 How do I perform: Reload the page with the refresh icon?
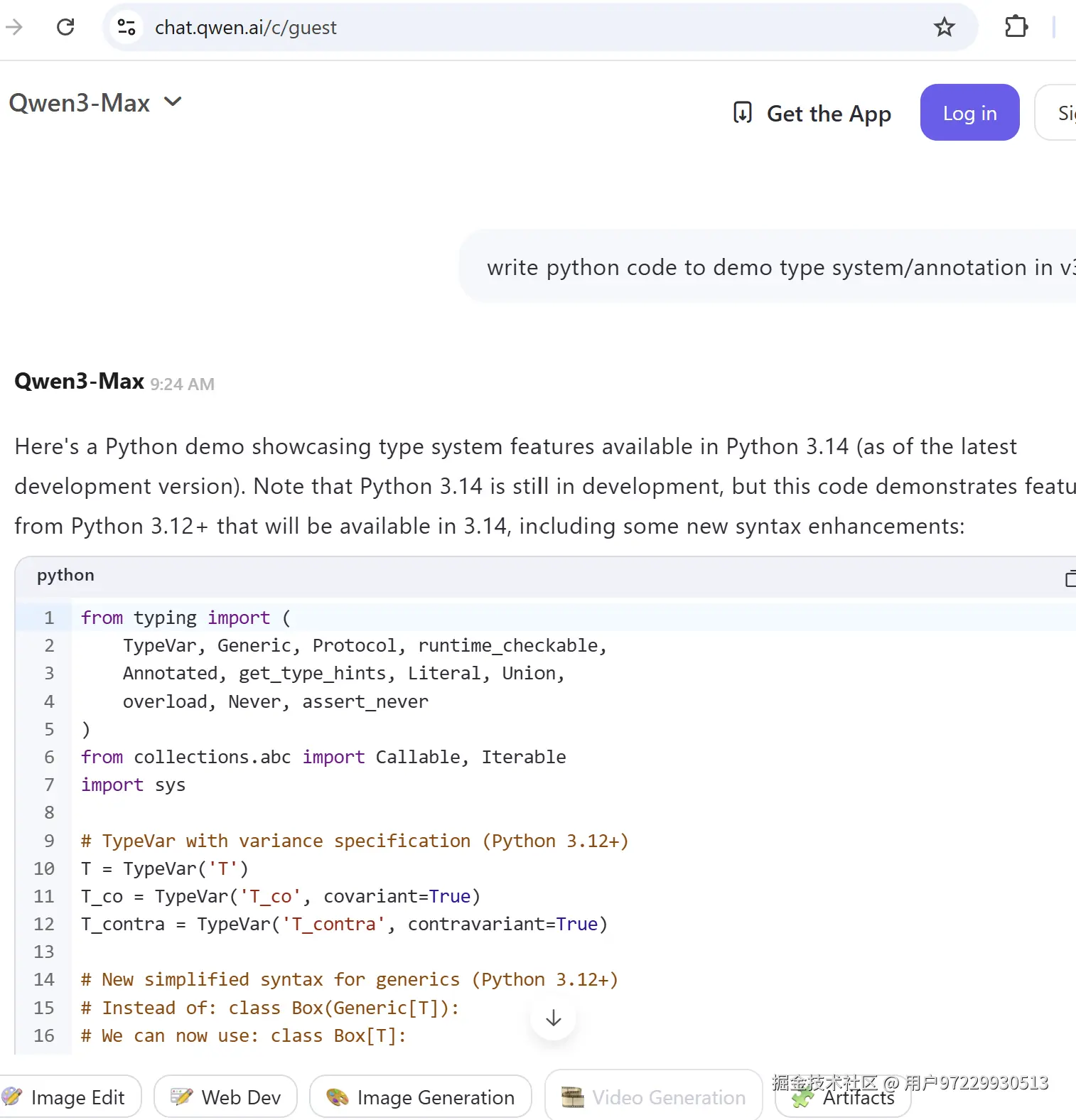pyautogui.click(x=65, y=27)
